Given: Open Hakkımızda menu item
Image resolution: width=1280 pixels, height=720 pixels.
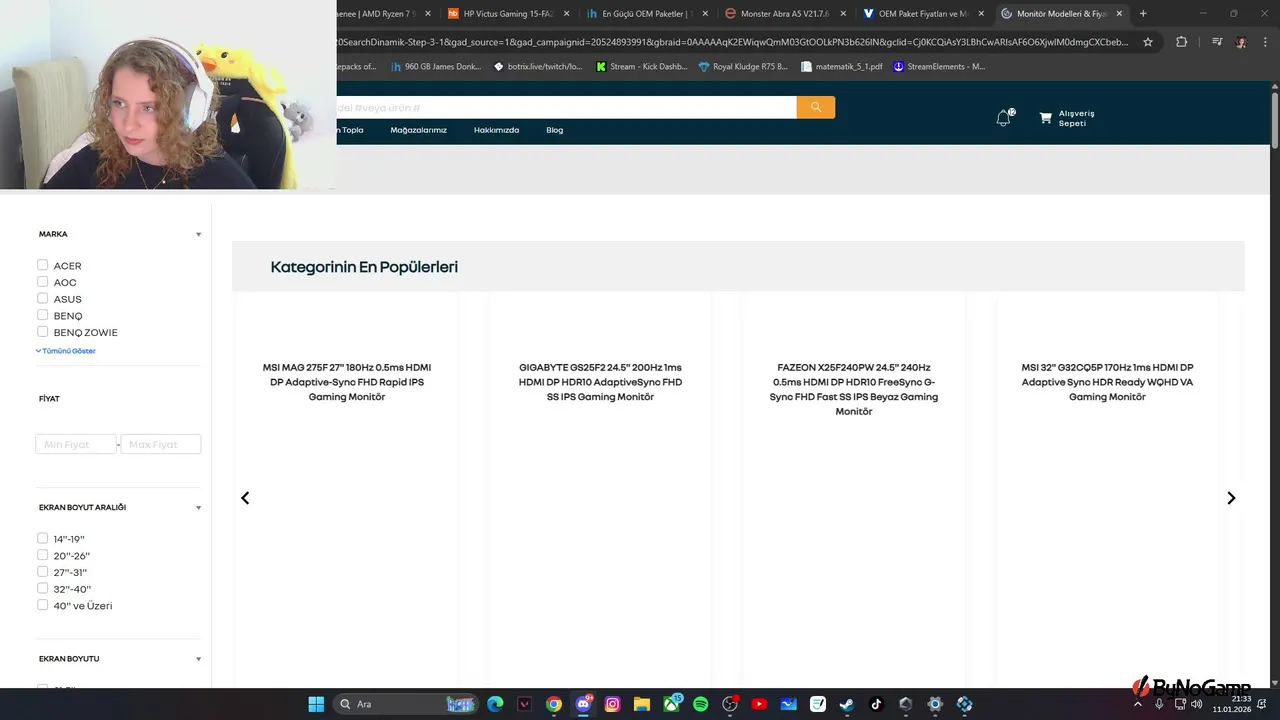Looking at the screenshot, I should [x=496, y=130].
